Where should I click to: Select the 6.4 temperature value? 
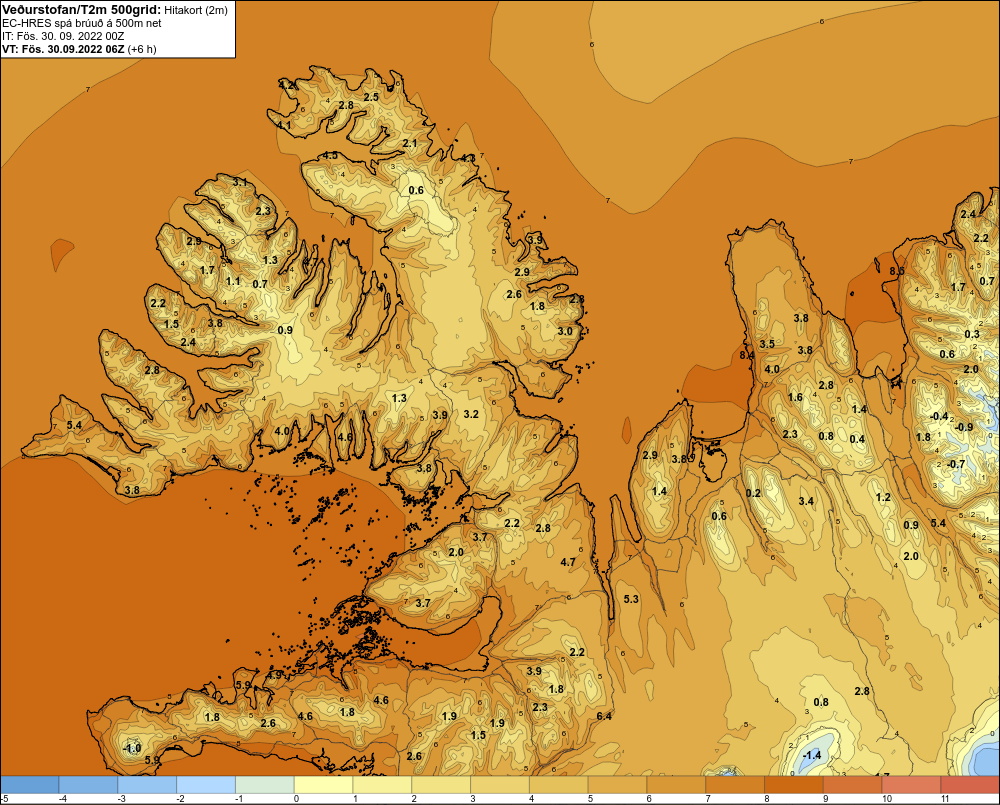tap(604, 716)
